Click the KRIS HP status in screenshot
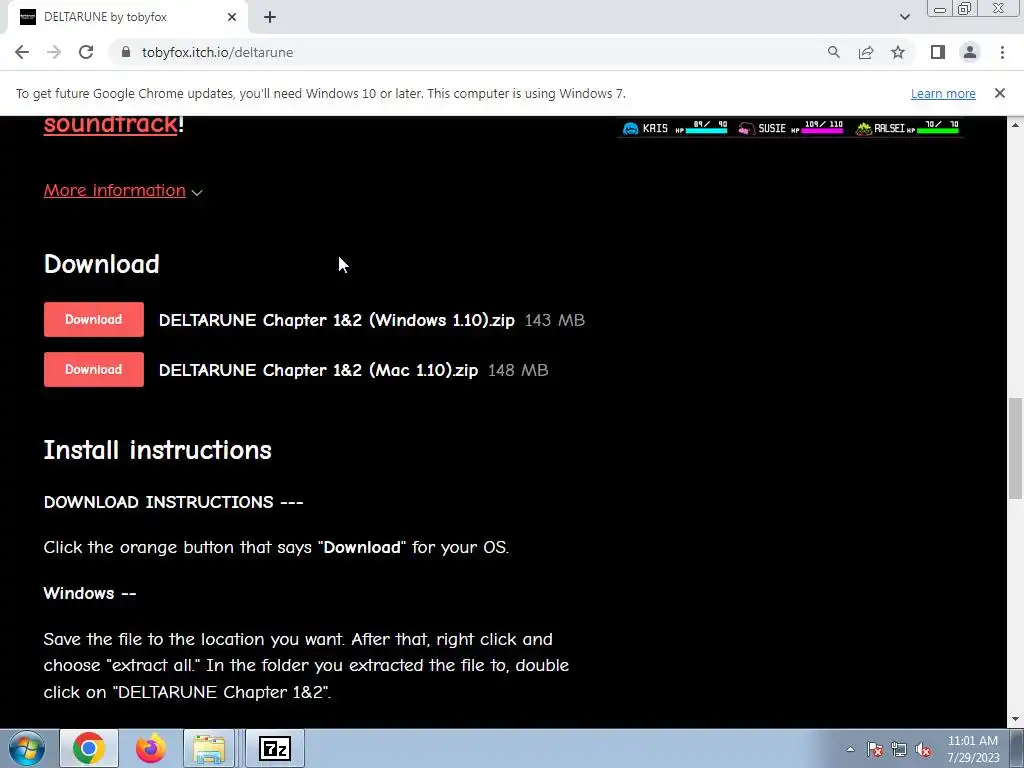 coord(675,128)
